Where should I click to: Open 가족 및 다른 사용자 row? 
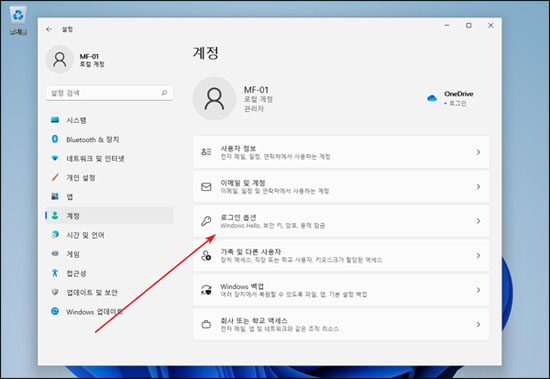pyautogui.click(x=341, y=255)
